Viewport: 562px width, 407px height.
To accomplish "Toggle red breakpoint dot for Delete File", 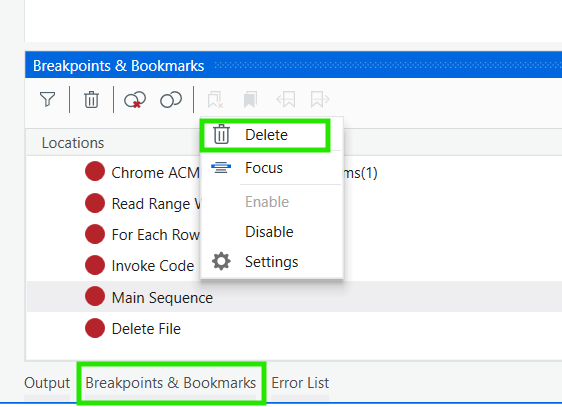I will pyautogui.click(x=95, y=328).
